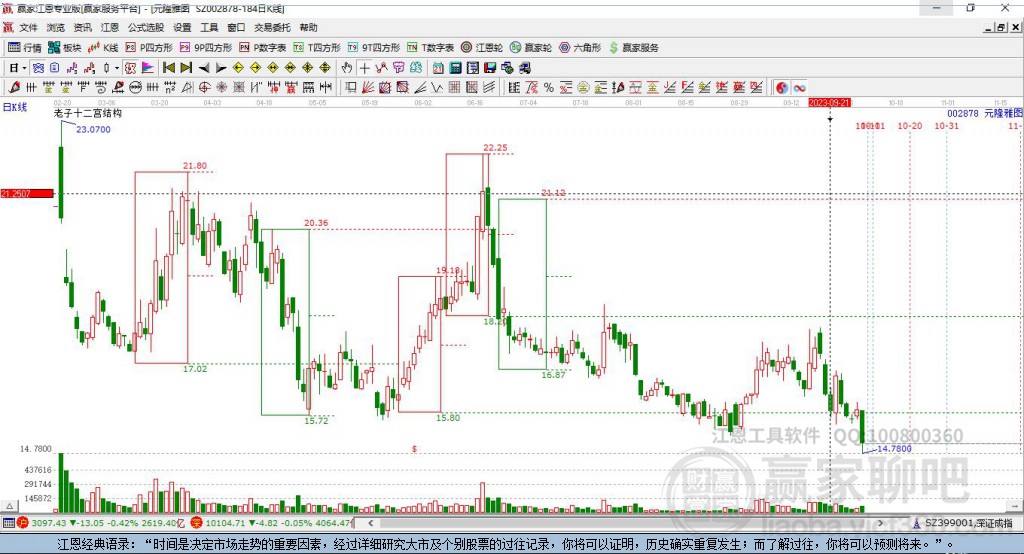Screen dimensions: 1024x554
Task: Expand the candlestick style dropdown arrow
Action: (117, 68)
